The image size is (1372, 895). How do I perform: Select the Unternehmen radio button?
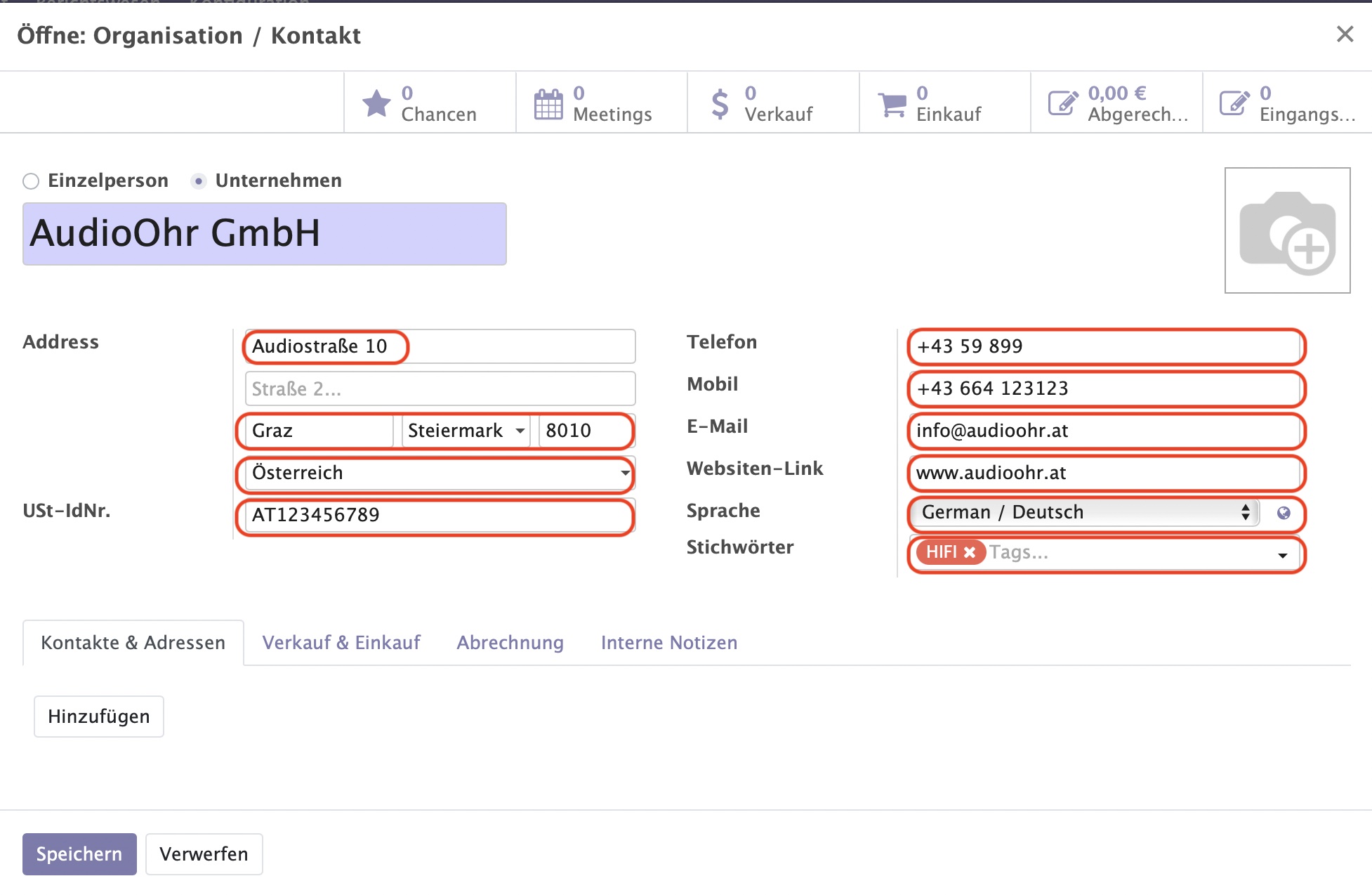click(199, 181)
